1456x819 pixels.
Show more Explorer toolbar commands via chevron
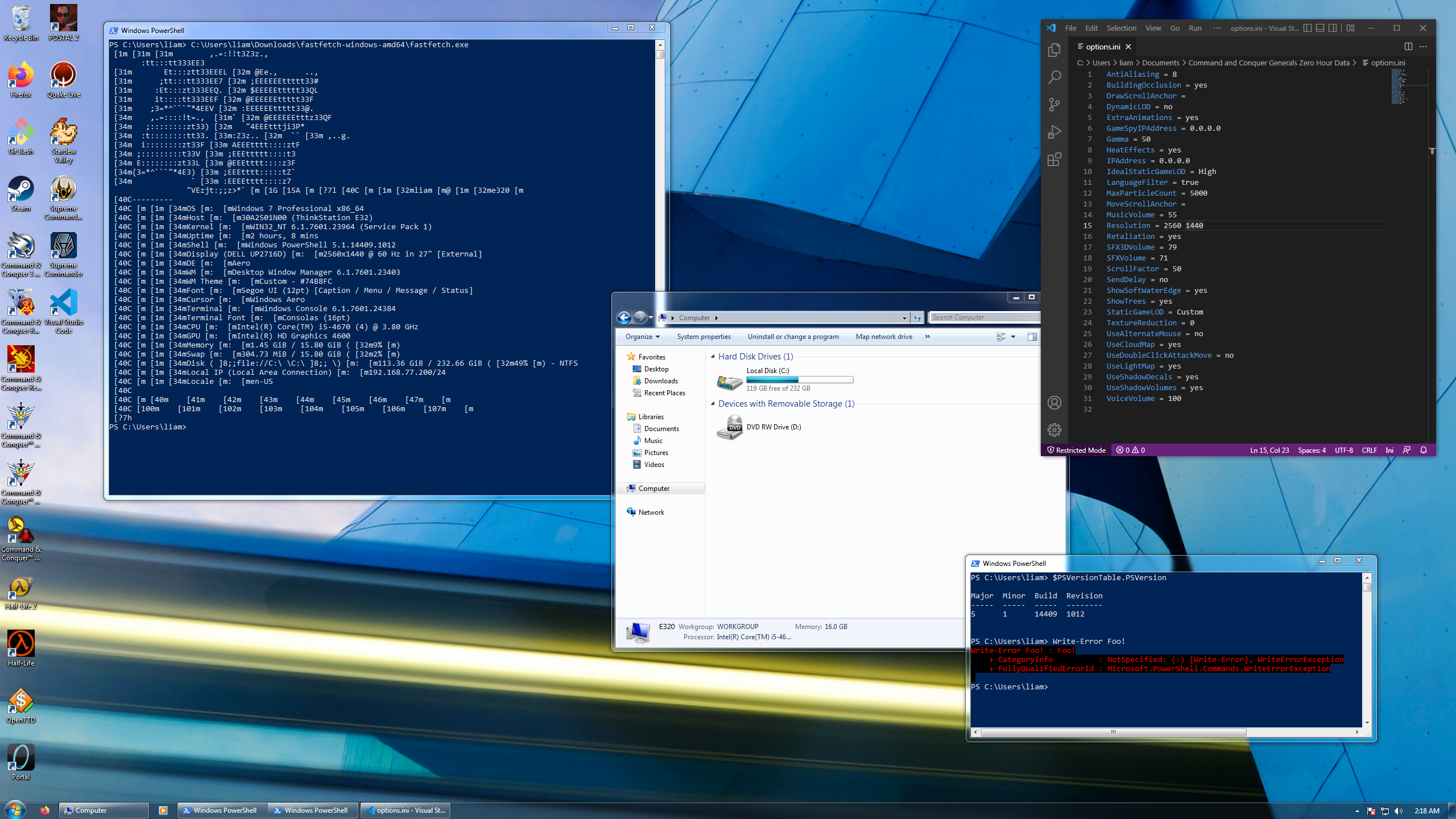[928, 337]
